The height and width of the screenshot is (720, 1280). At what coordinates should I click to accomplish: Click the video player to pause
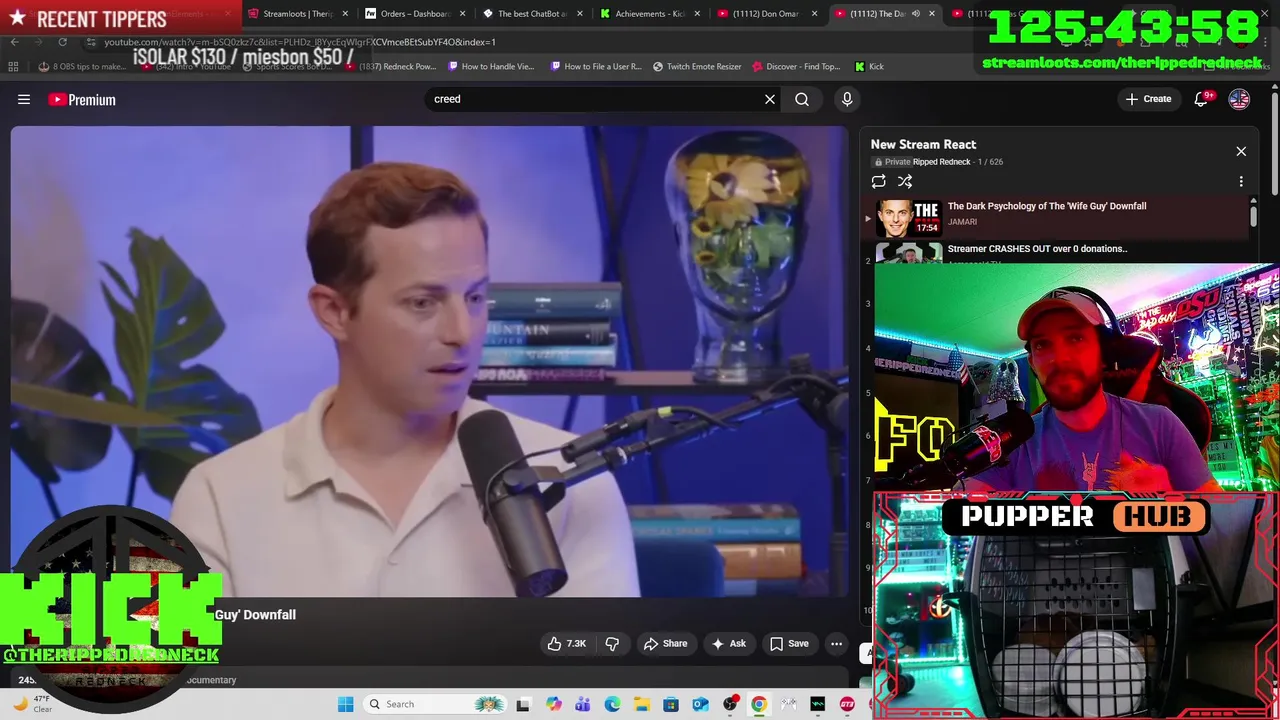point(429,362)
